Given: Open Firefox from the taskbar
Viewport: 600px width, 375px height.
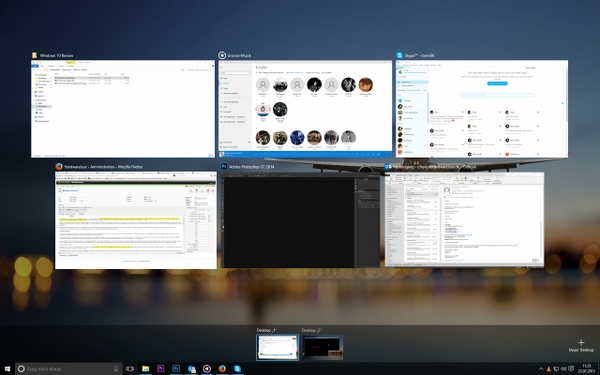Looking at the screenshot, I should [222, 369].
